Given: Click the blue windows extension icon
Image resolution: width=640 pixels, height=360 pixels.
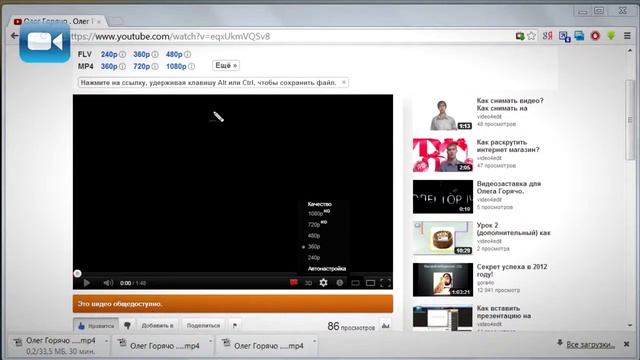Looking at the screenshot, I should click(579, 36).
